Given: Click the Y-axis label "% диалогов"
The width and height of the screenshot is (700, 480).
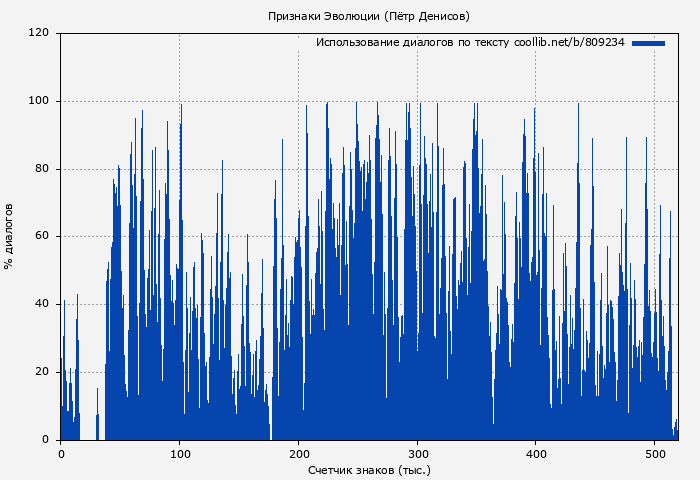Looking at the screenshot, I should 9,236.
